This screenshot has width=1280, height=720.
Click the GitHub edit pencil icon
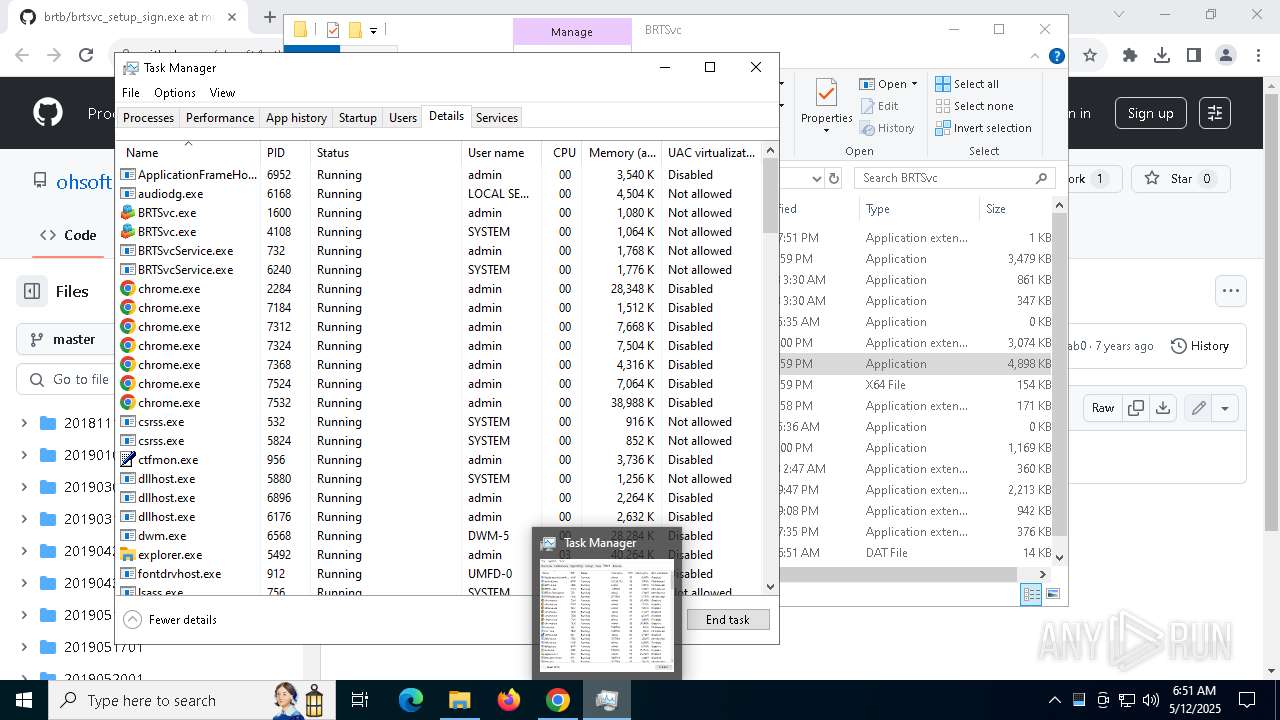(x=1198, y=407)
